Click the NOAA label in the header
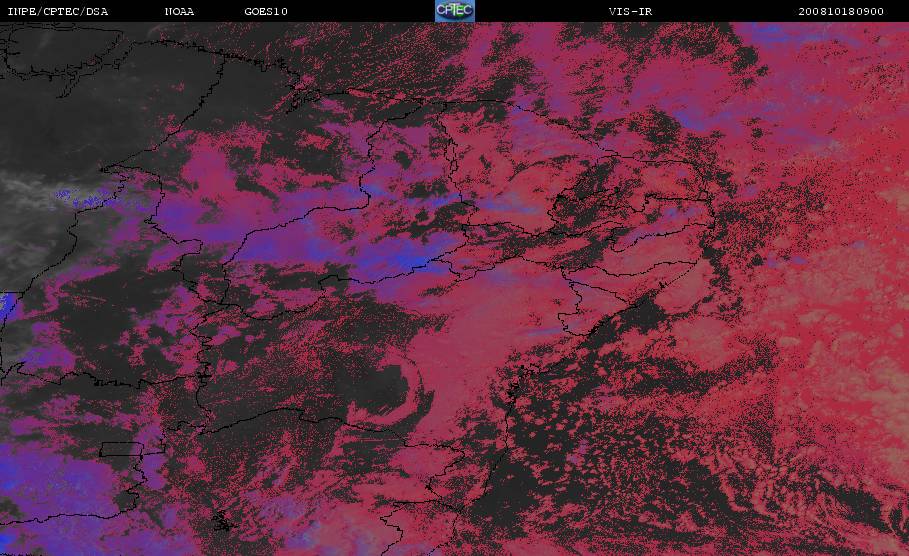Screen dimensions: 909x556 (x=179, y=12)
